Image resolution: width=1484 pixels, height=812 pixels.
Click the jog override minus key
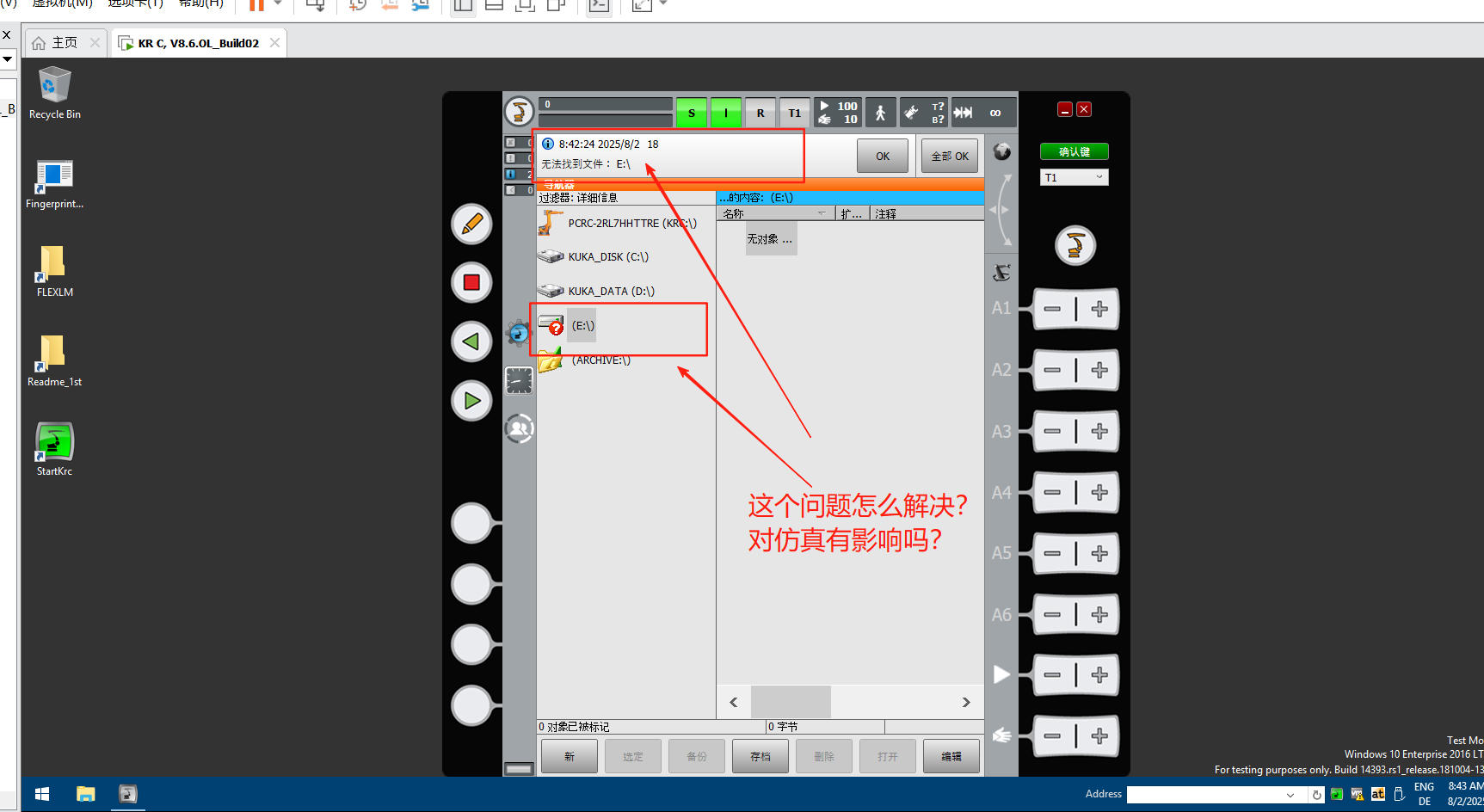(1052, 736)
